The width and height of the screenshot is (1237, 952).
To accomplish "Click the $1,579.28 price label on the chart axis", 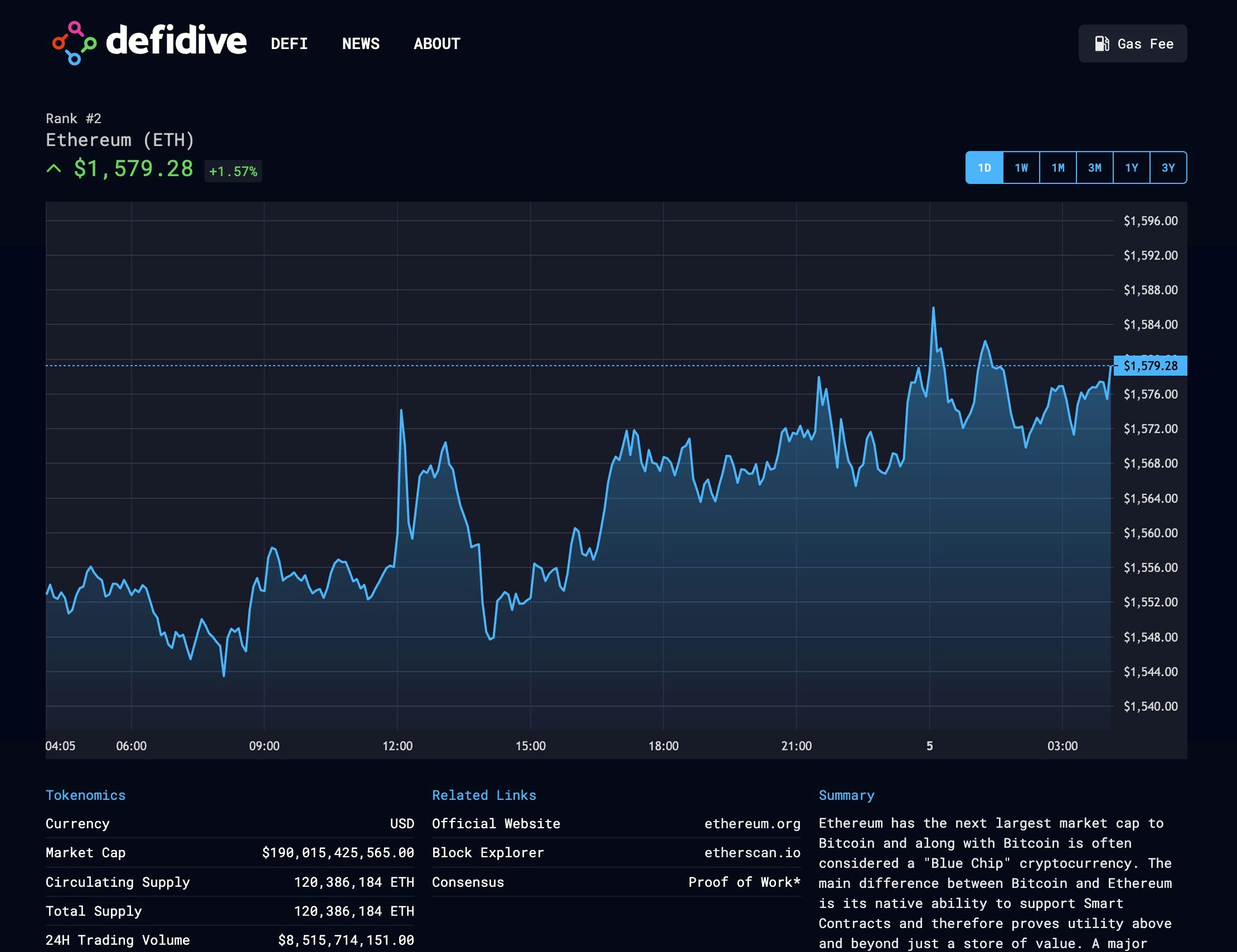I will click(1151, 366).
